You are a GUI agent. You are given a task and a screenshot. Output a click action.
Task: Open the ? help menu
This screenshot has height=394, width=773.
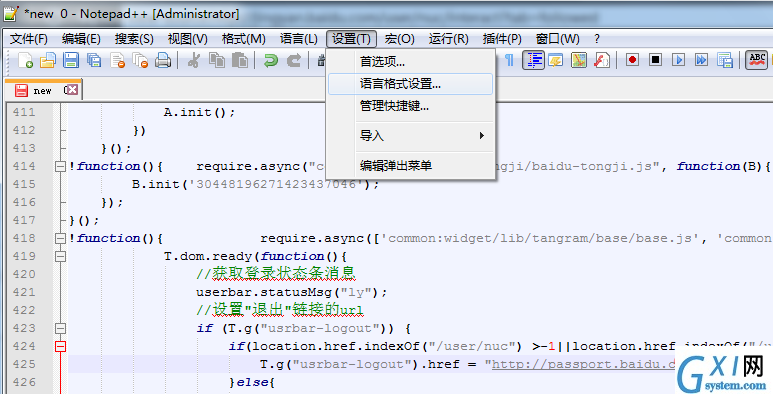point(597,39)
